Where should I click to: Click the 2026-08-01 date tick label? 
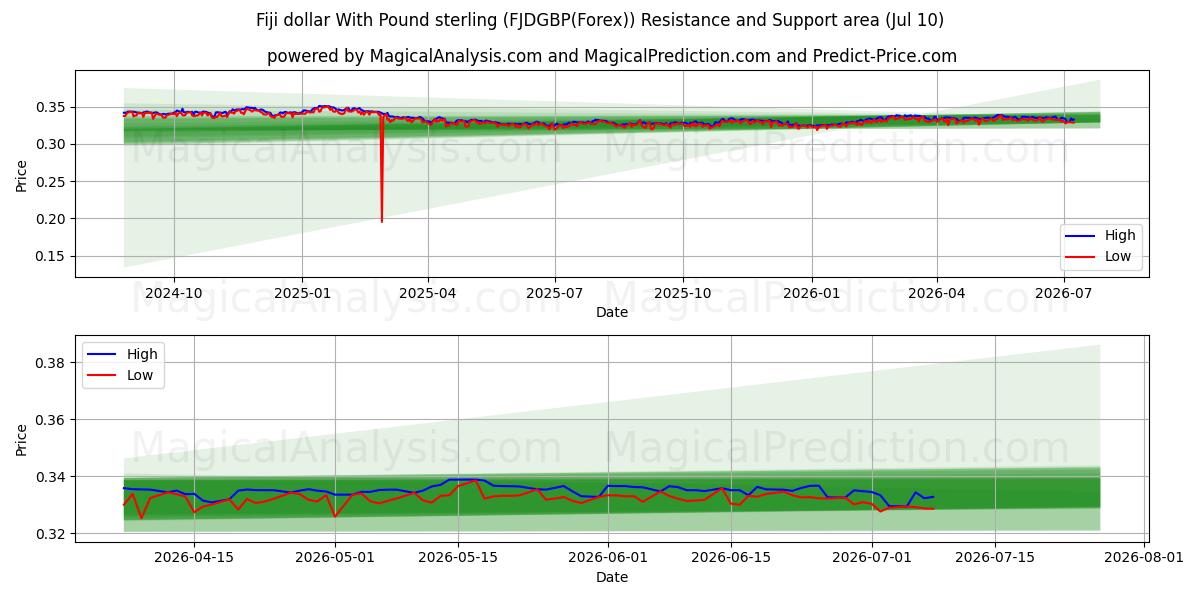(1145, 558)
